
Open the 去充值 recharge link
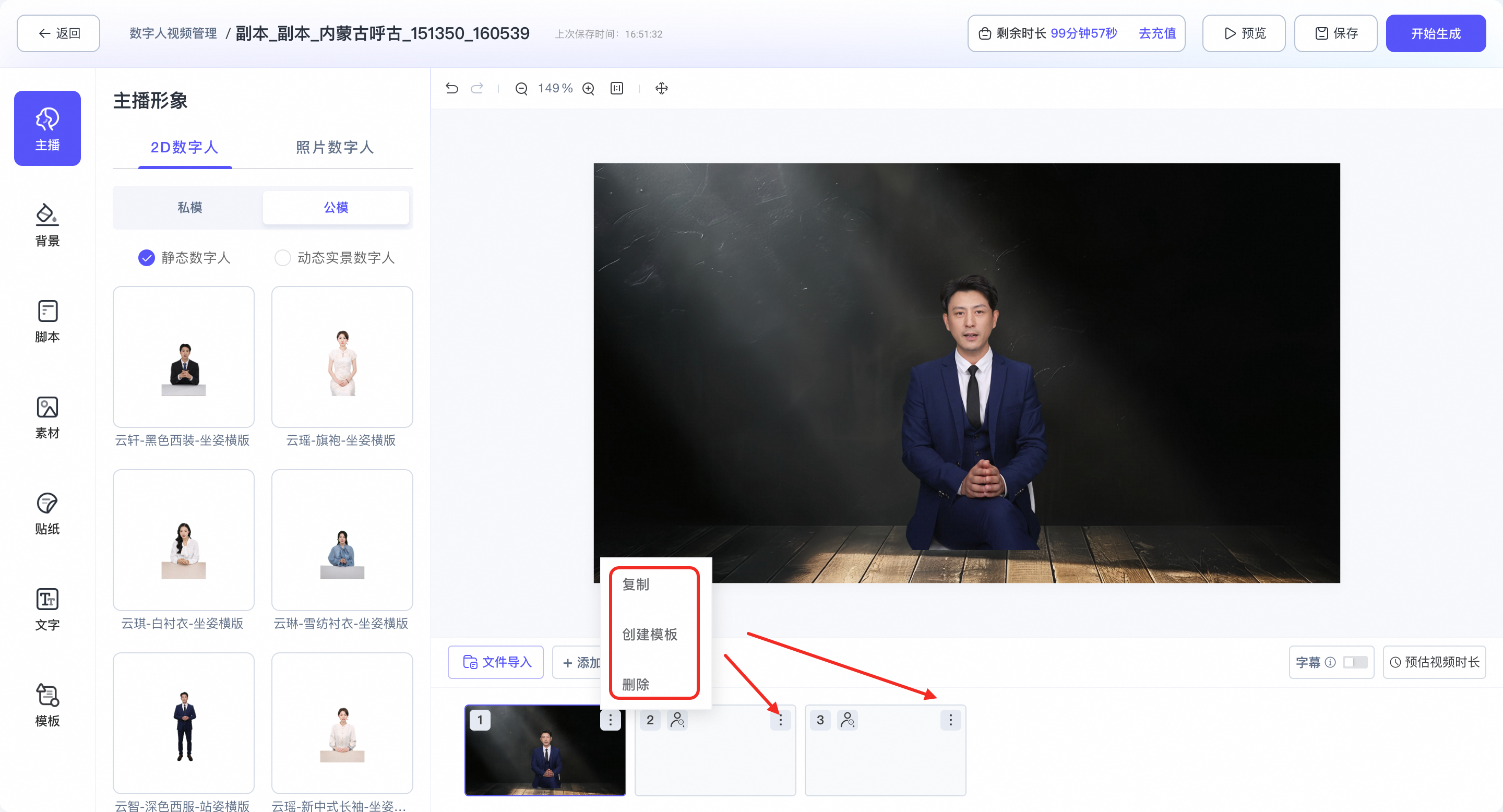pyautogui.click(x=1157, y=33)
